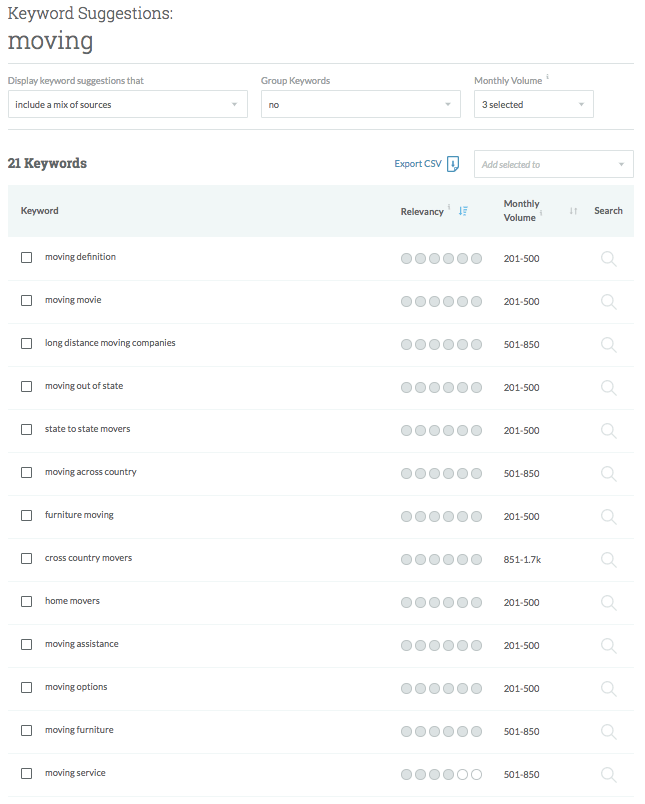Viewport: 645px width, 804px height.
Task: Click the moving furniture keyword text
Action: point(79,730)
